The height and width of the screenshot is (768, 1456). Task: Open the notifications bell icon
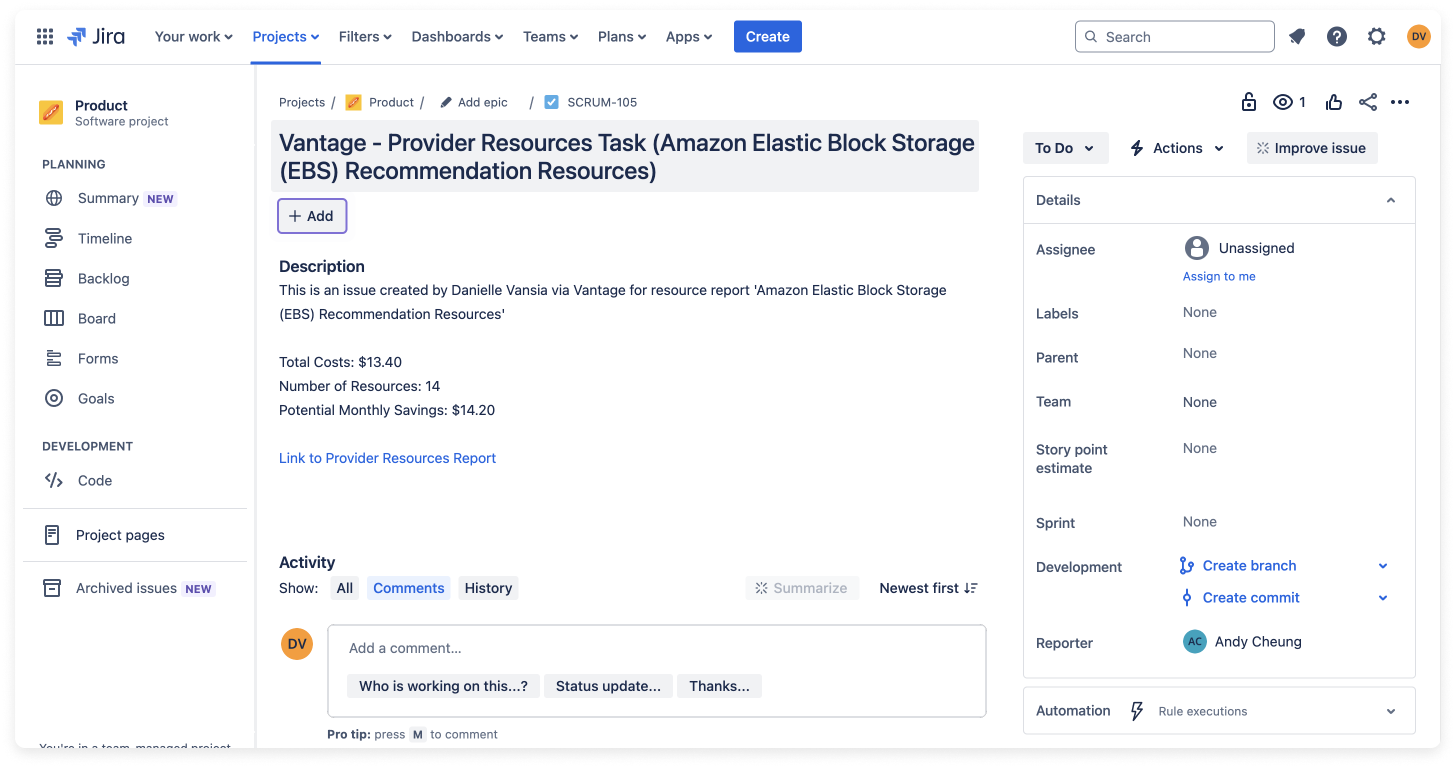pos(1297,37)
